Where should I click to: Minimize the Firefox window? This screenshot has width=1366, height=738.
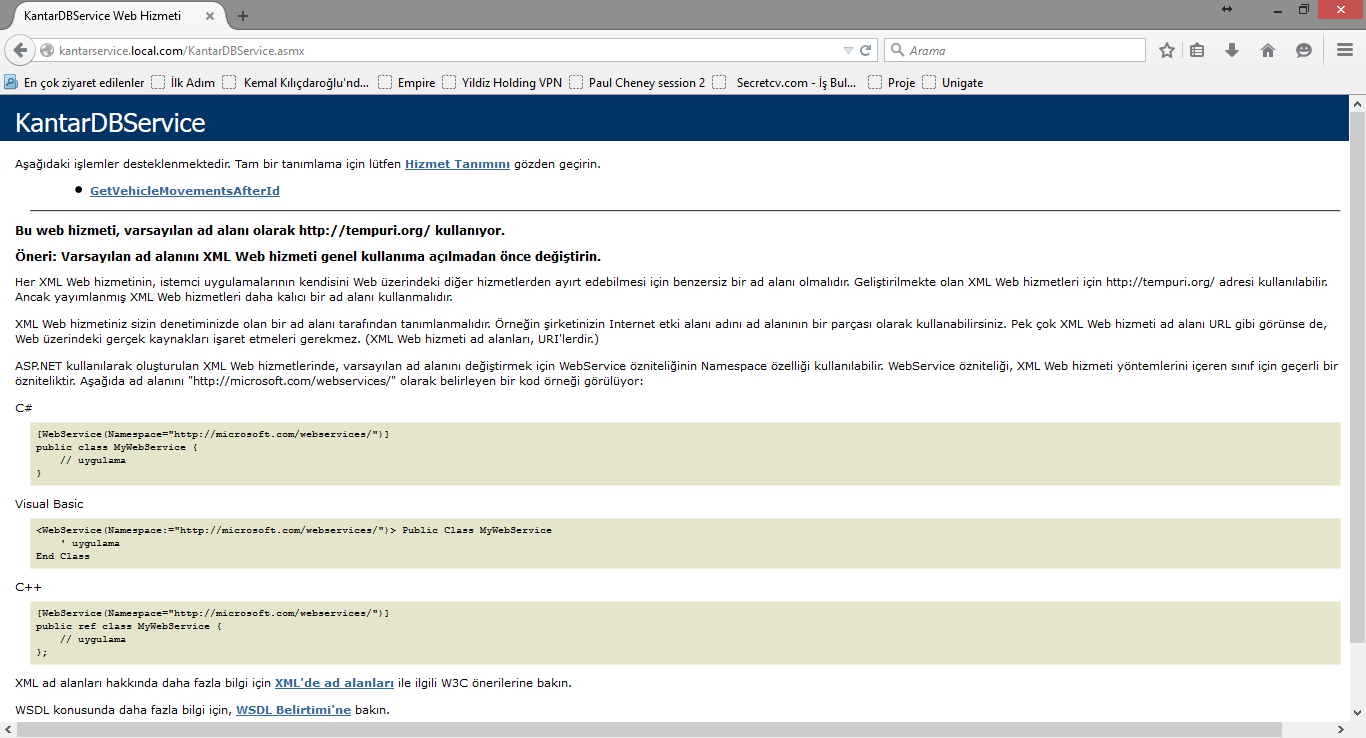[1279, 9]
